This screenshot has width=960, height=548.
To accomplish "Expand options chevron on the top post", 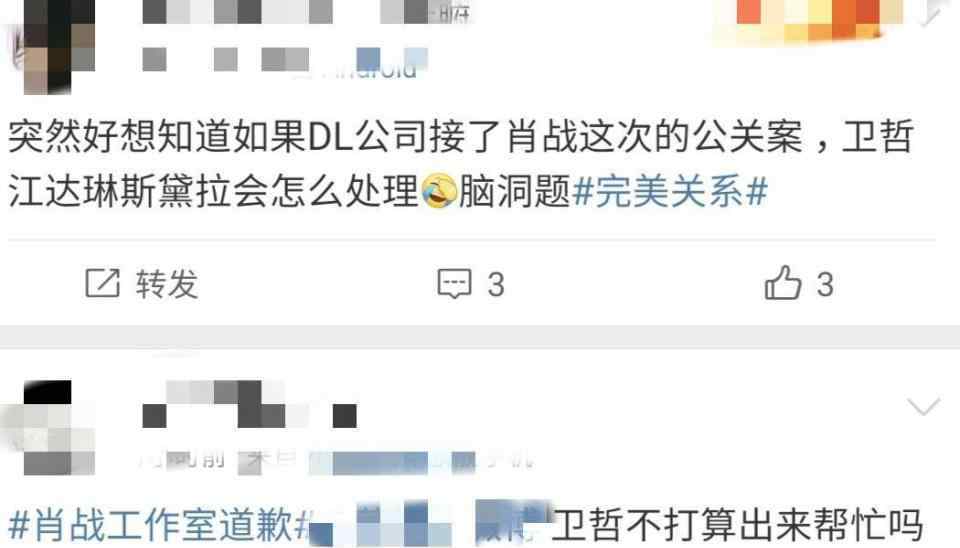I will click(931, 15).
